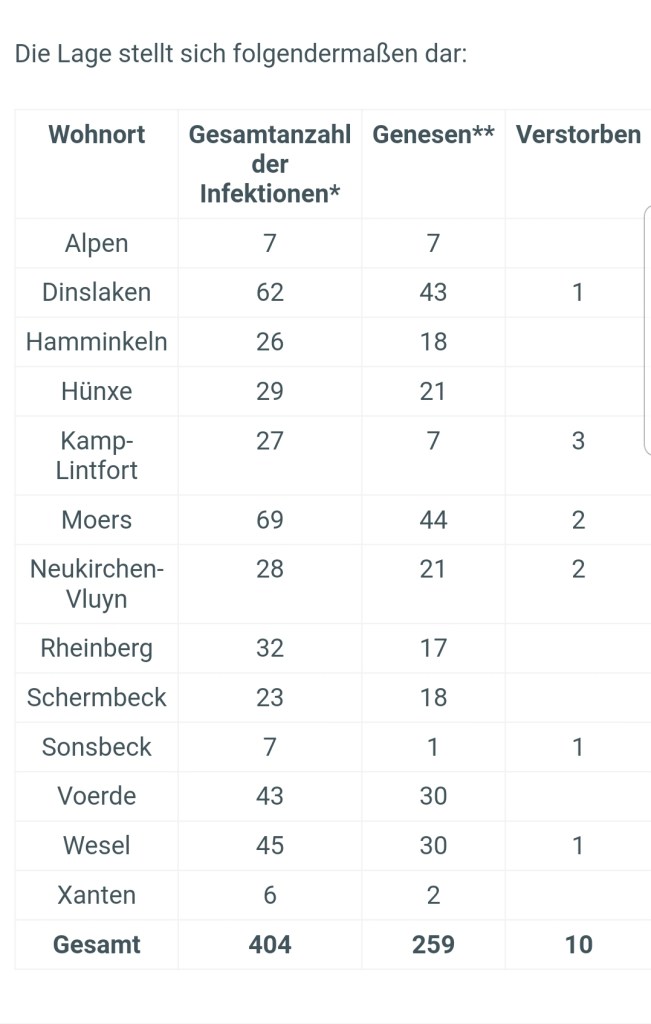Select the Hamminkeln row label
The width and height of the screenshot is (651, 1024).
tap(97, 341)
